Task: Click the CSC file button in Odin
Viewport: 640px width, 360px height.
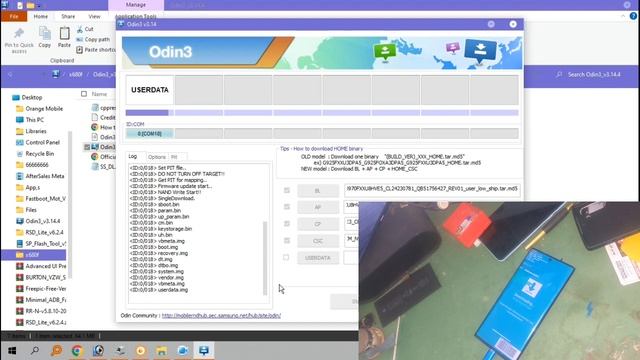Action: pyautogui.click(x=318, y=241)
